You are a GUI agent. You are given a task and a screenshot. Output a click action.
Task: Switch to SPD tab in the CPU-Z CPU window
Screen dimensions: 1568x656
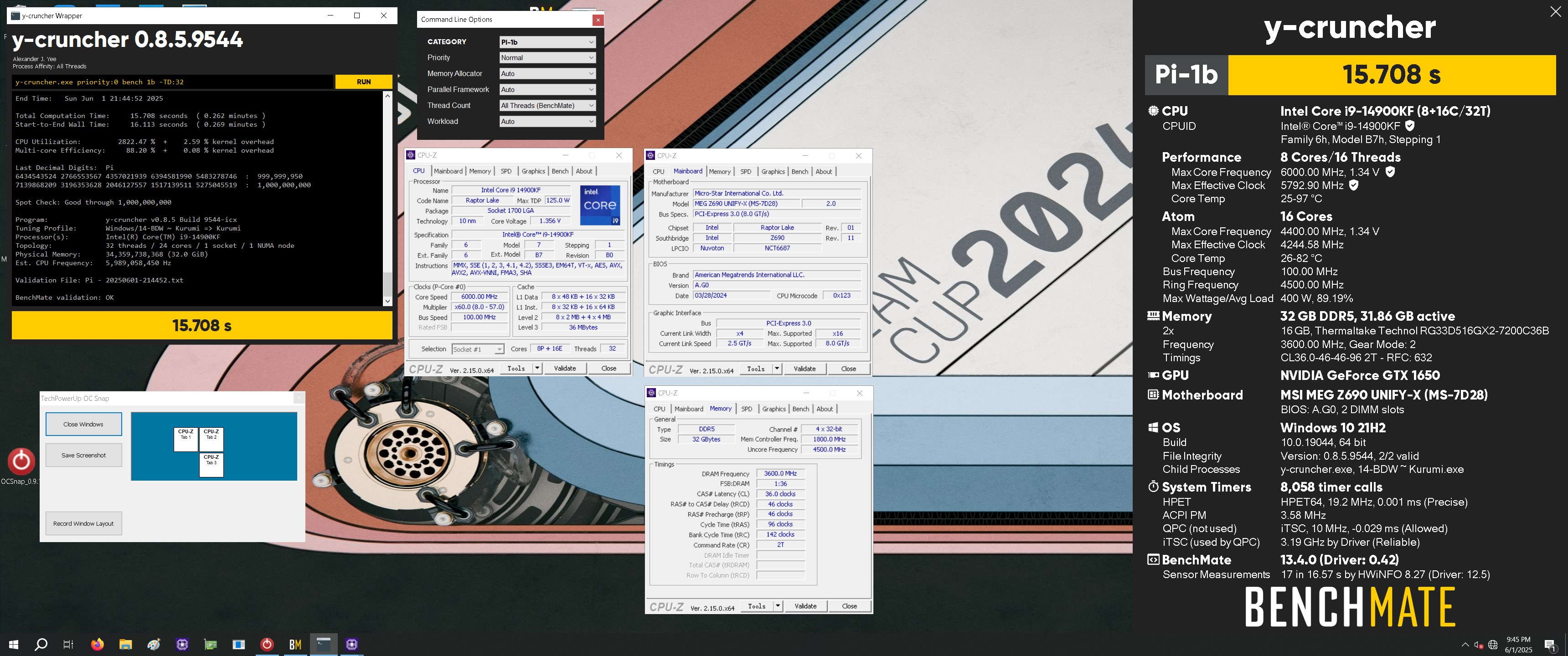506,171
